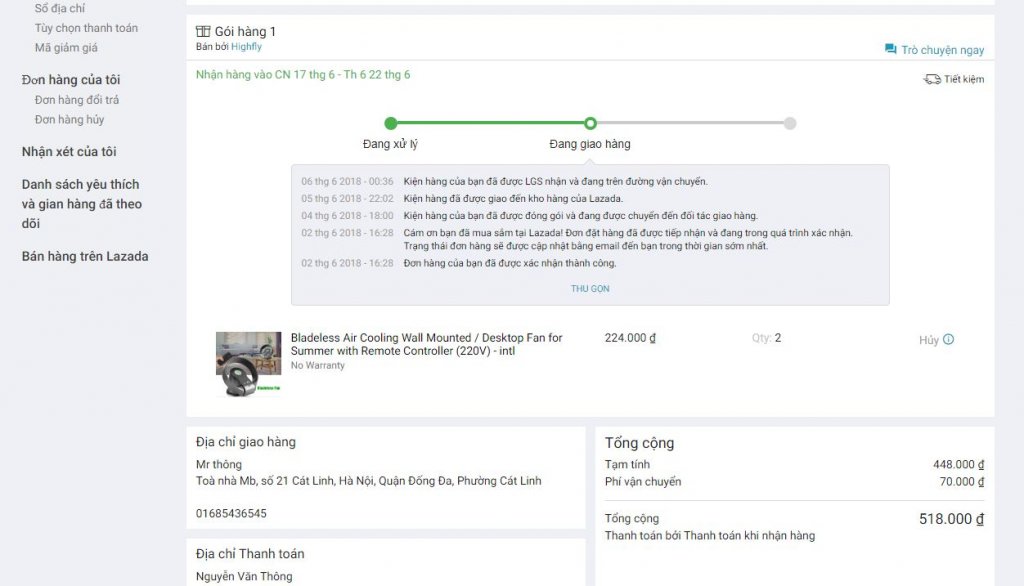
Task: Open the Bladeless fan product thumbnail
Action: 249,364
